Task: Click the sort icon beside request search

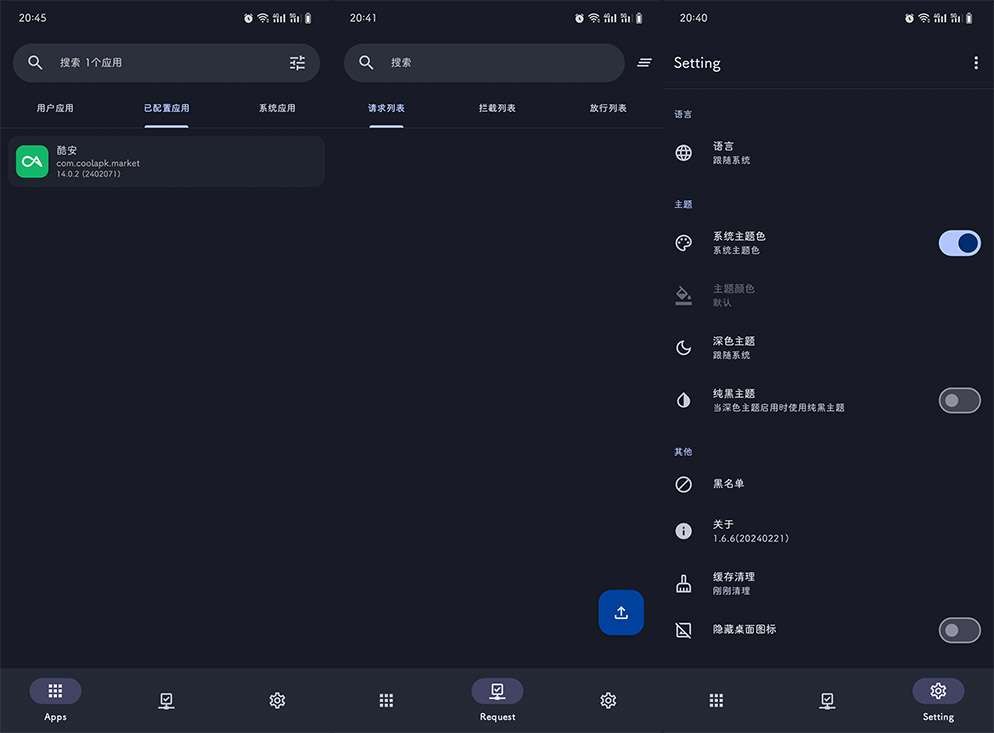Action: pos(645,63)
